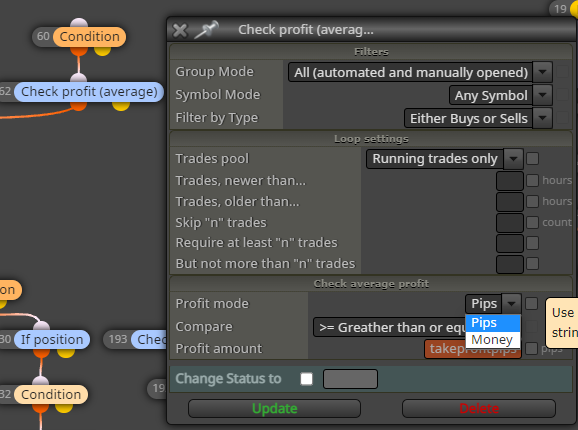578x430 pixels.
Task: Click the Skip "n" trades input field
Action: pyautogui.click(x=510, y=223)
